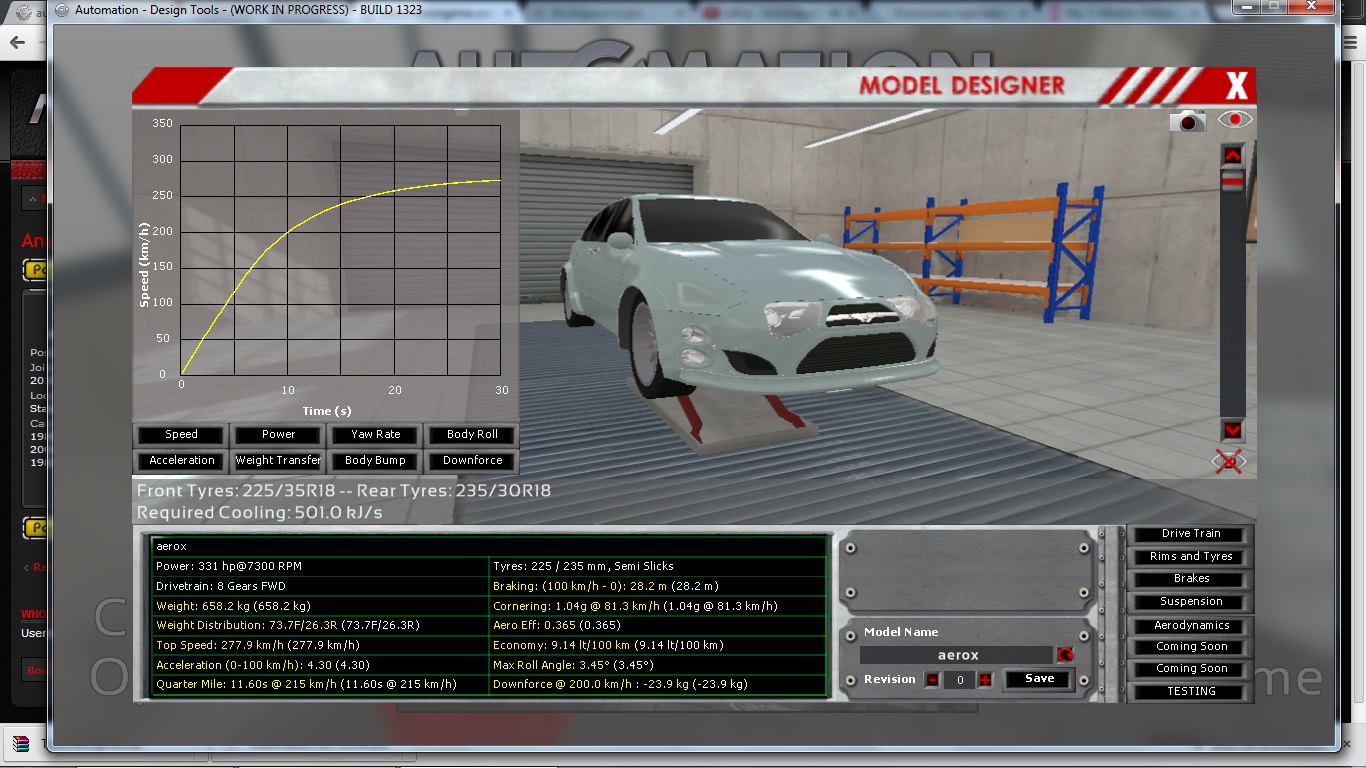The height and width of the screenshot is (768, 1366).
Task: Decrease revision with red minus button
Action: [x=932, y=680]
